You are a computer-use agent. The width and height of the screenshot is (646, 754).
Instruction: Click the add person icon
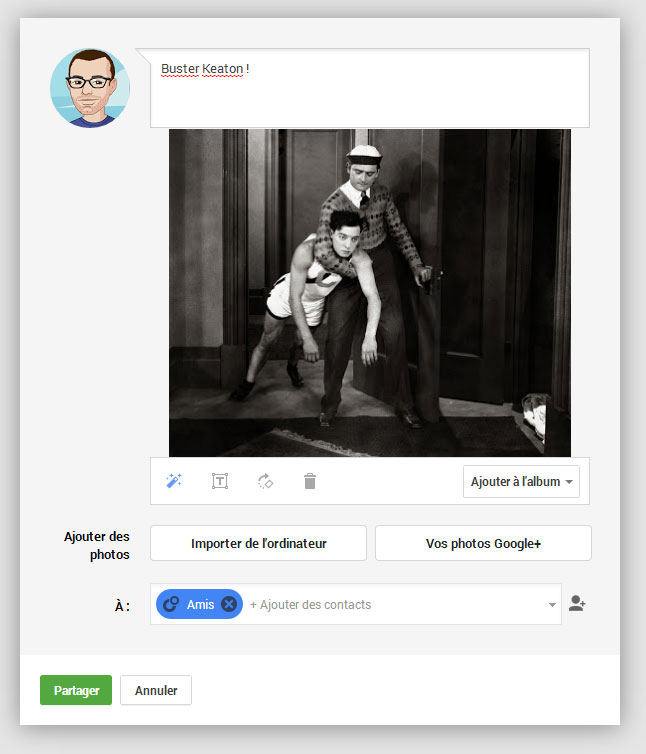click(x=577, y=603)
